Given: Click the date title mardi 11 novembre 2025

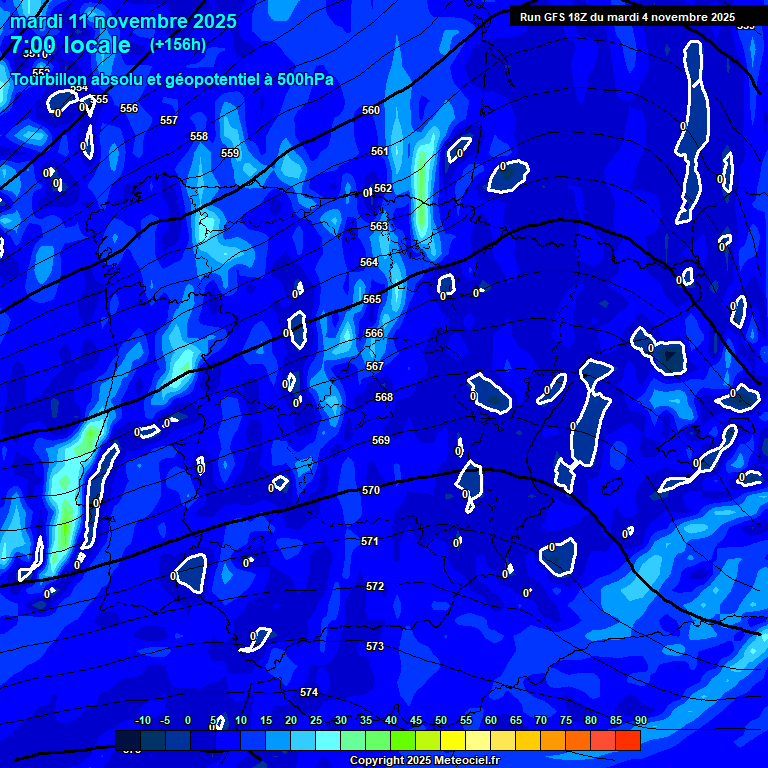Looking at the screenshot, I should 124,21.
